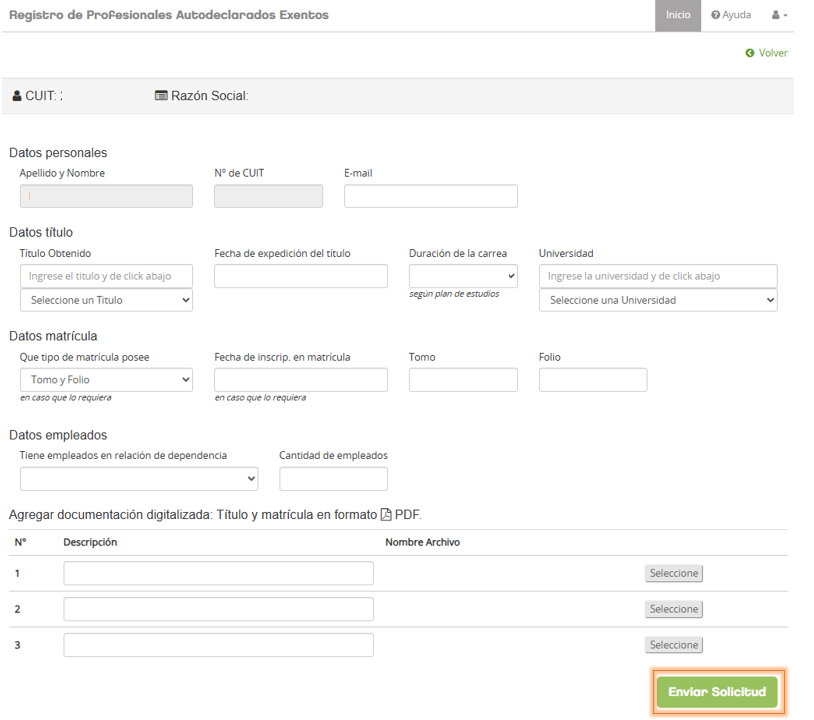Image resolution: width=814 pixels, height=720 pixels.
Task: Focus the Cantidad de empleados field
Action: [333, 480]
